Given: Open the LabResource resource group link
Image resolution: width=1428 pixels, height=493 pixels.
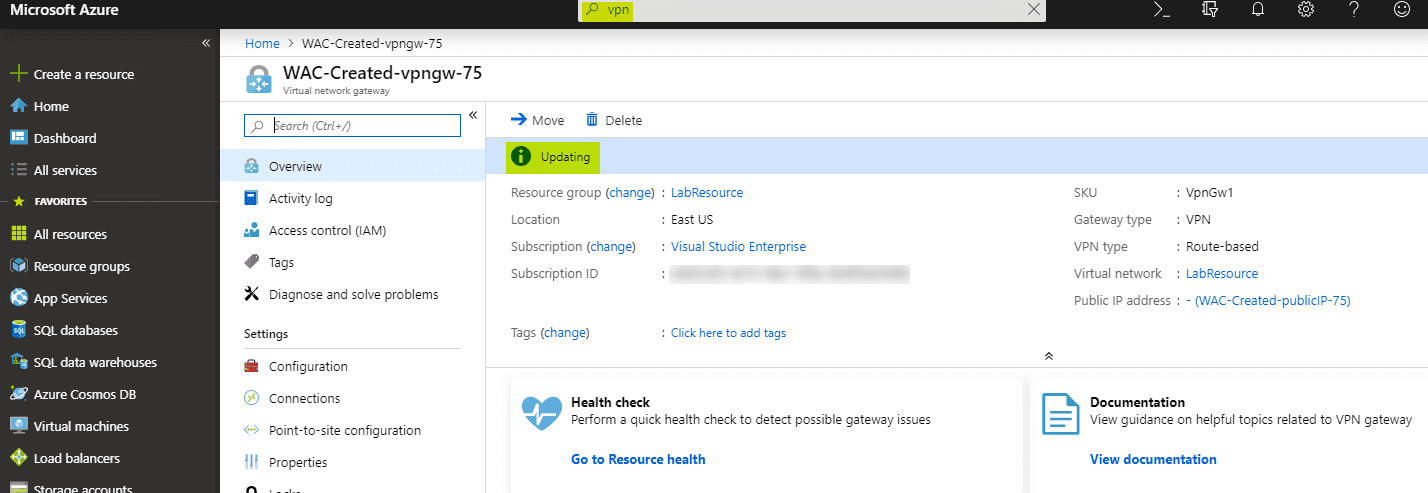Looking at the screenshot, I should coord(707,192).
